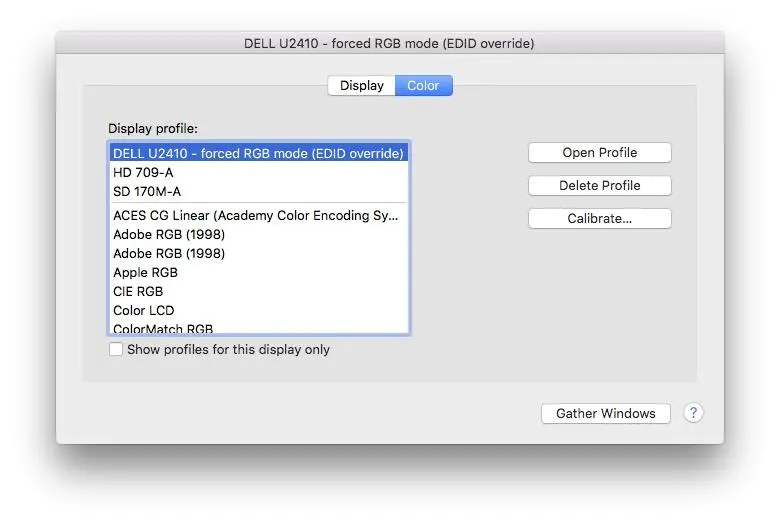
Task: Select the DELL U2410 forced RGB mode profile
Action: click(259, 153)
